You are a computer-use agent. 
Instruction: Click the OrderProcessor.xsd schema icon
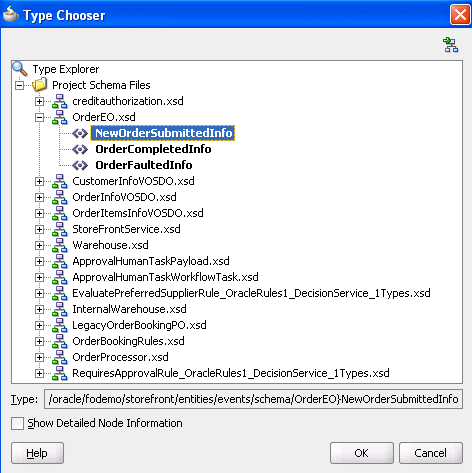(60, 357)
